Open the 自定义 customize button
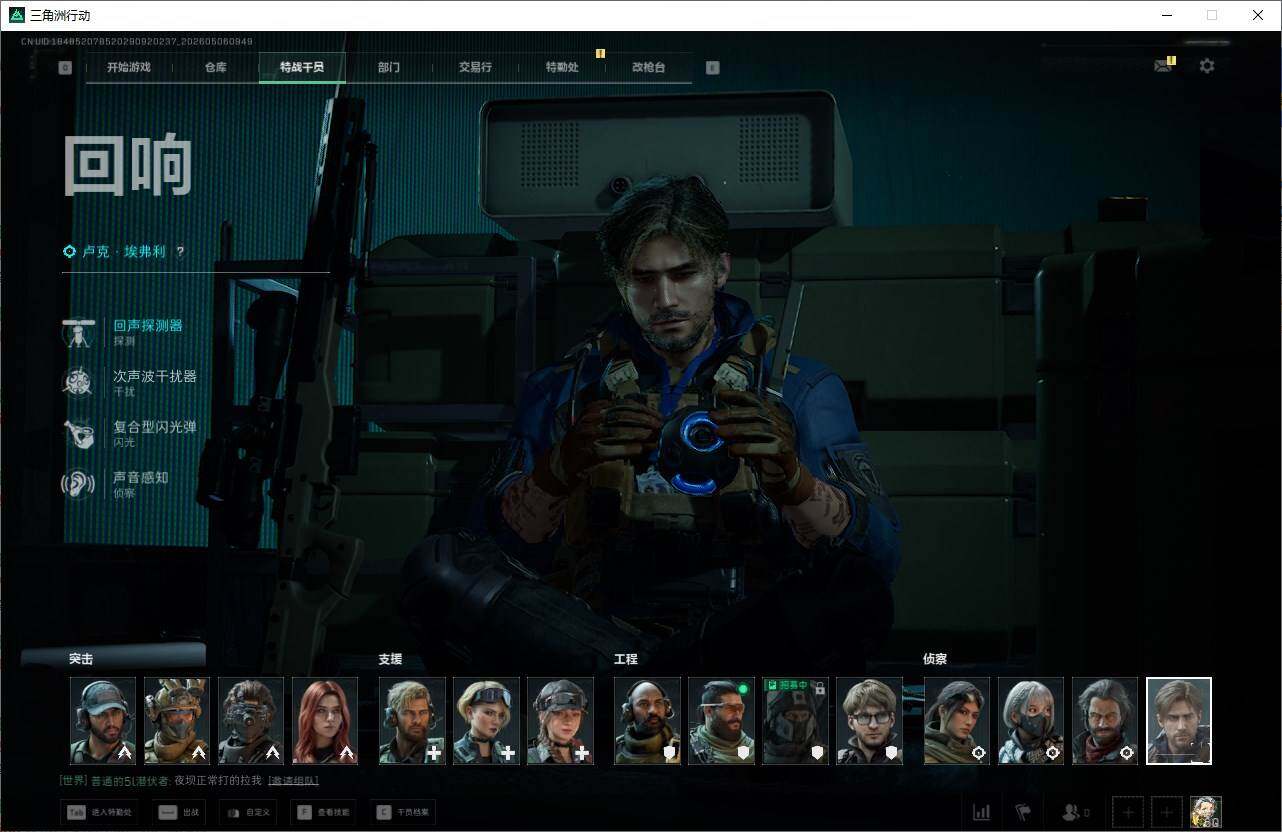 [x=248, y=812]
